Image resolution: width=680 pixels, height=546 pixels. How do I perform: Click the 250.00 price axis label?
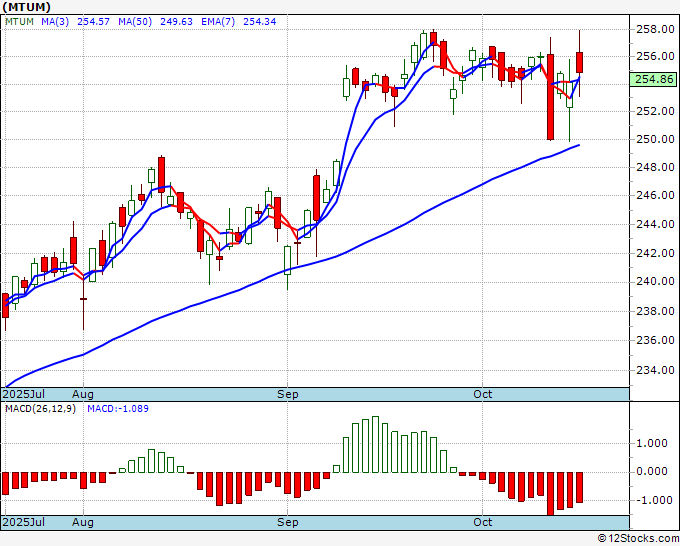click(655, 140)
